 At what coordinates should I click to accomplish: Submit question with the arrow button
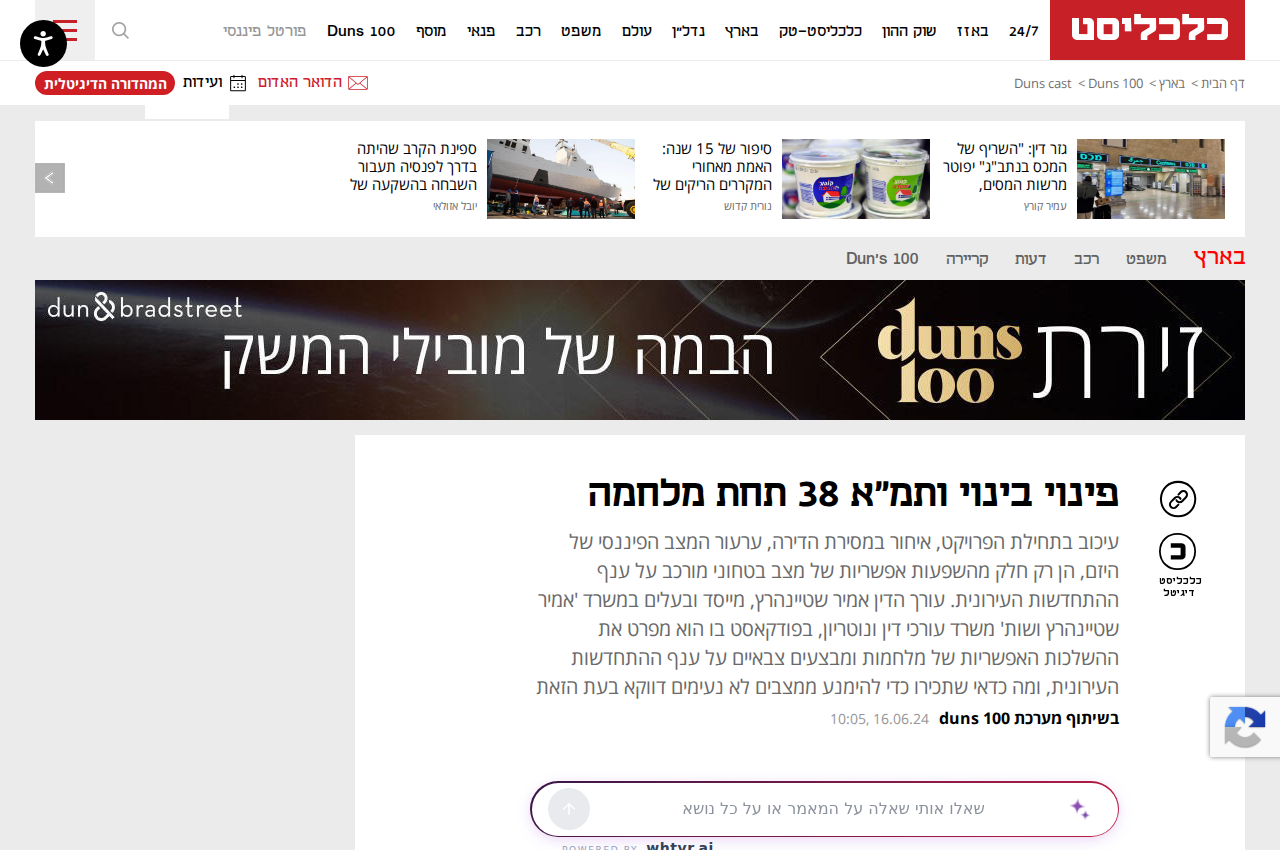[569, 809]
